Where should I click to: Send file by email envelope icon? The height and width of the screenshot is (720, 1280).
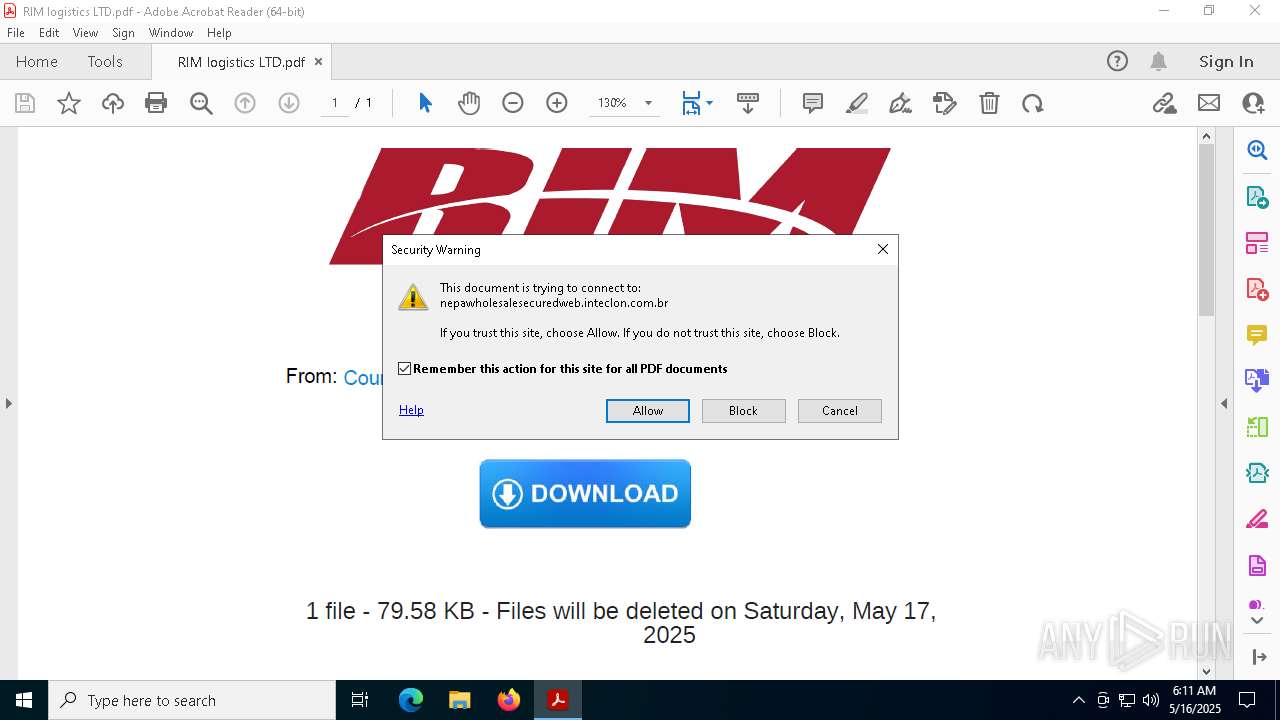click(x=1209, y=103)
